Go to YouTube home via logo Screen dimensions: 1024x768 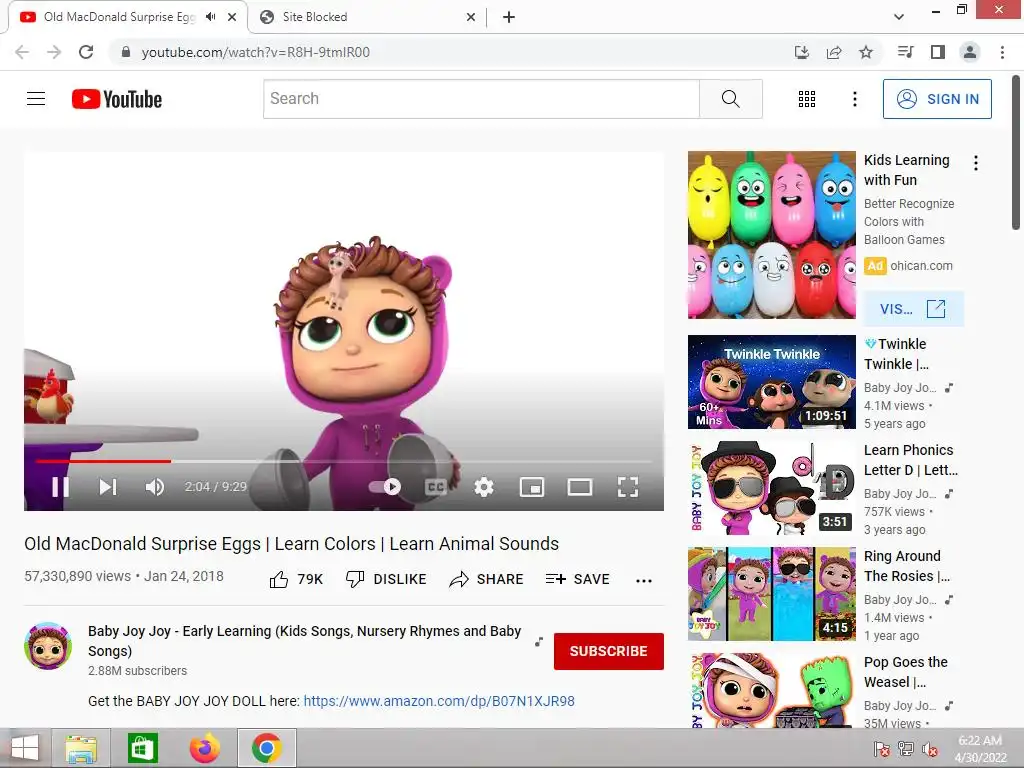(117, 99)
